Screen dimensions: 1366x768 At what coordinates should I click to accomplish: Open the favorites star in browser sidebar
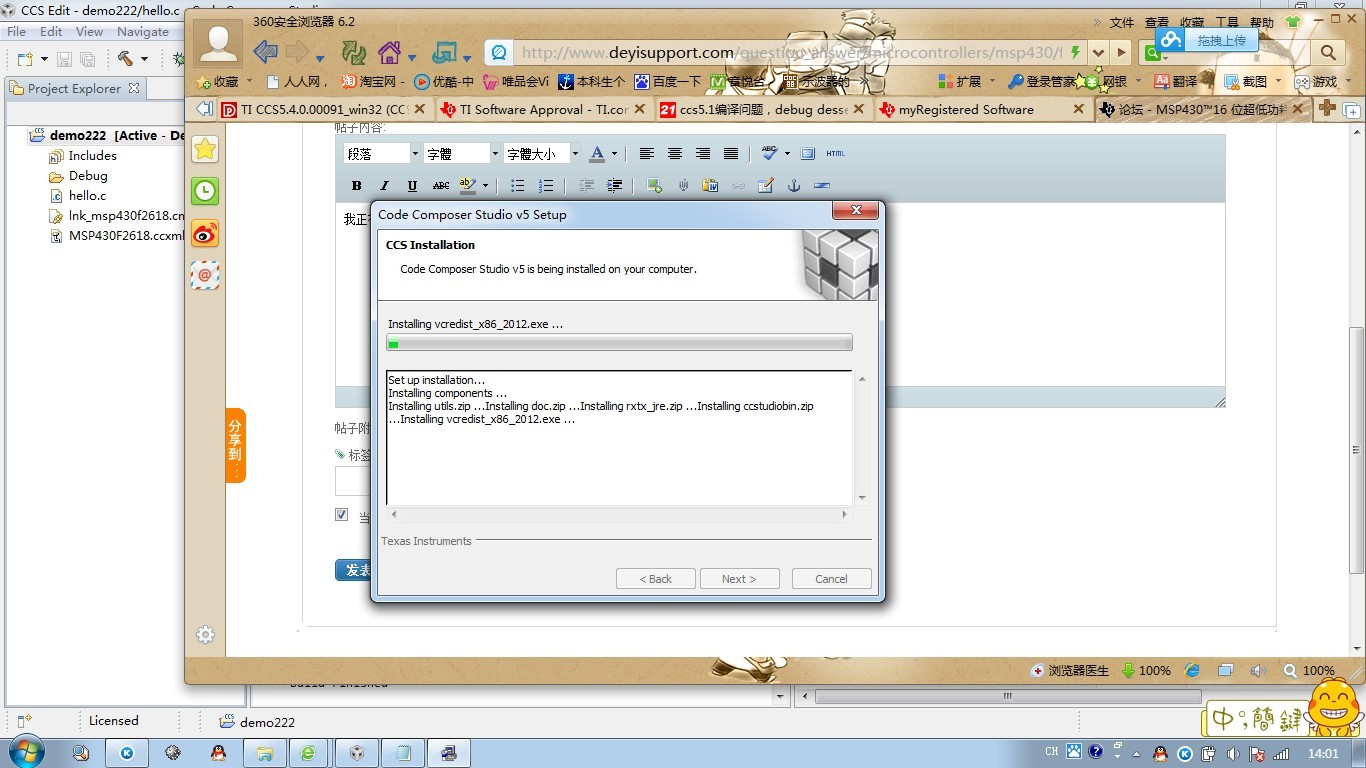coord(205,149)
